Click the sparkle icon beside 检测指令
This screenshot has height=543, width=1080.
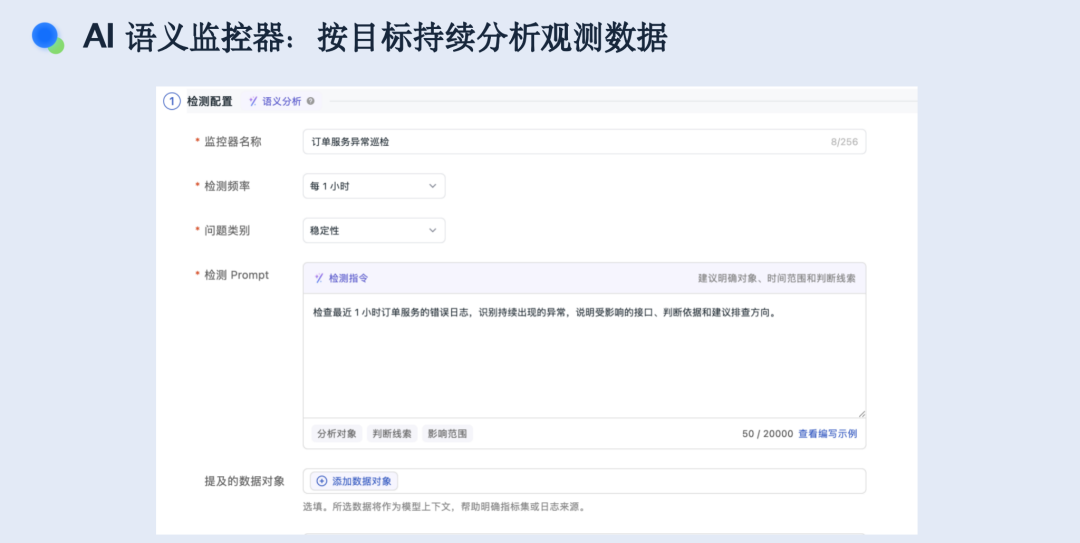[x=319, y=278]
